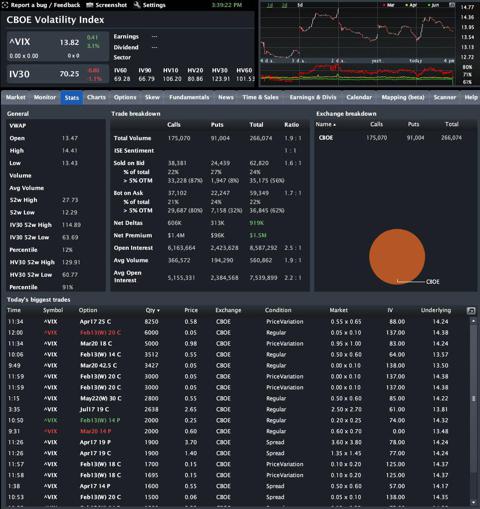The width and height of the screenshot is (480, 509).
Task: Toggle the Apr series in chart legend
Action: coord(411,5)
